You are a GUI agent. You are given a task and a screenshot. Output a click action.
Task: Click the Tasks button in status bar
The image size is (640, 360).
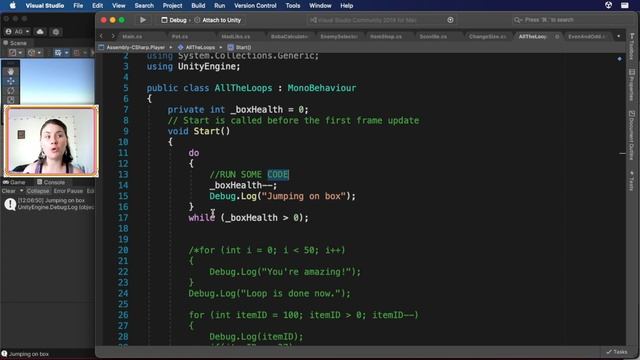[617, 351]
